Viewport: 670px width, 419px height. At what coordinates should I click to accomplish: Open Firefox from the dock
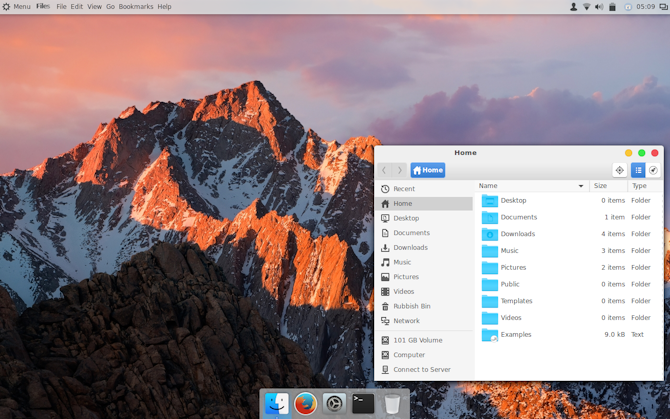[x=306, y=403]
